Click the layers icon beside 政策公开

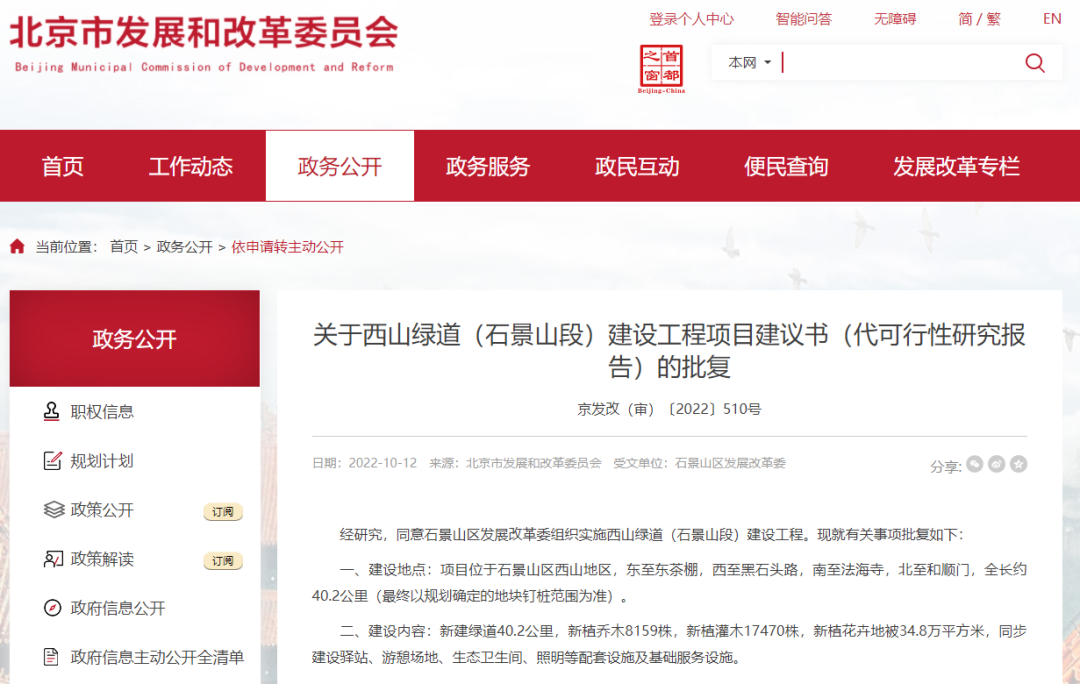tap(53, 510)
